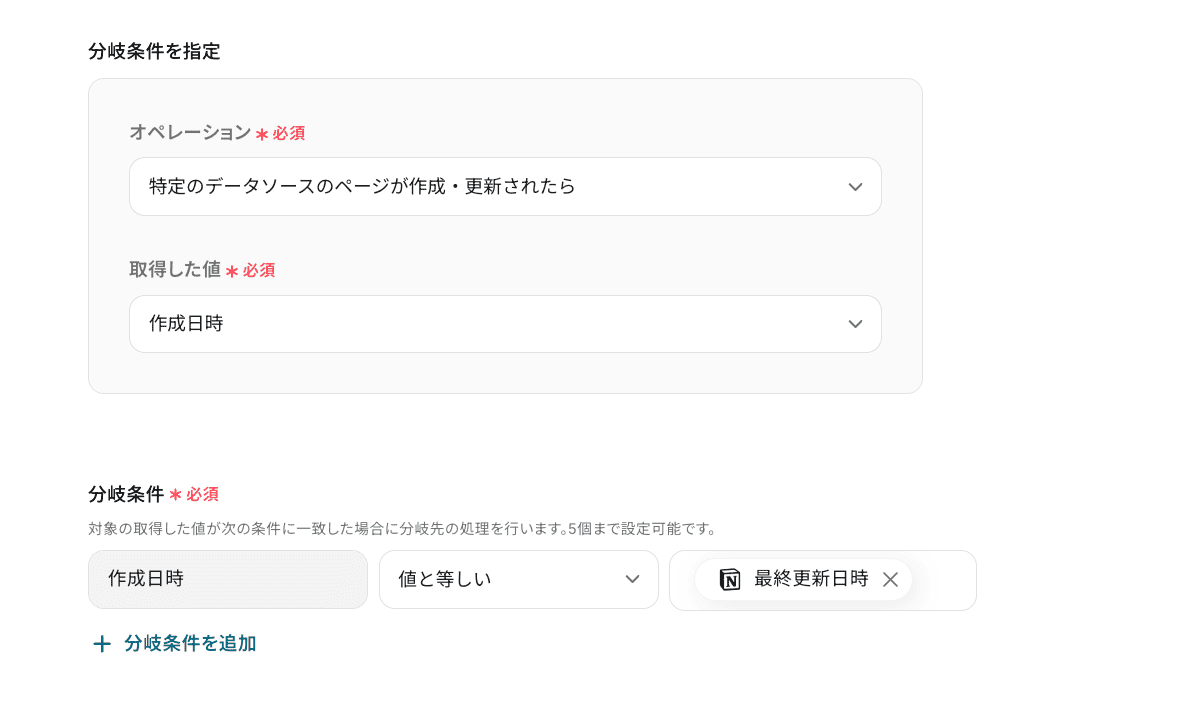Remove the 最終更新日時 chip with X

(x=891, y=580)
